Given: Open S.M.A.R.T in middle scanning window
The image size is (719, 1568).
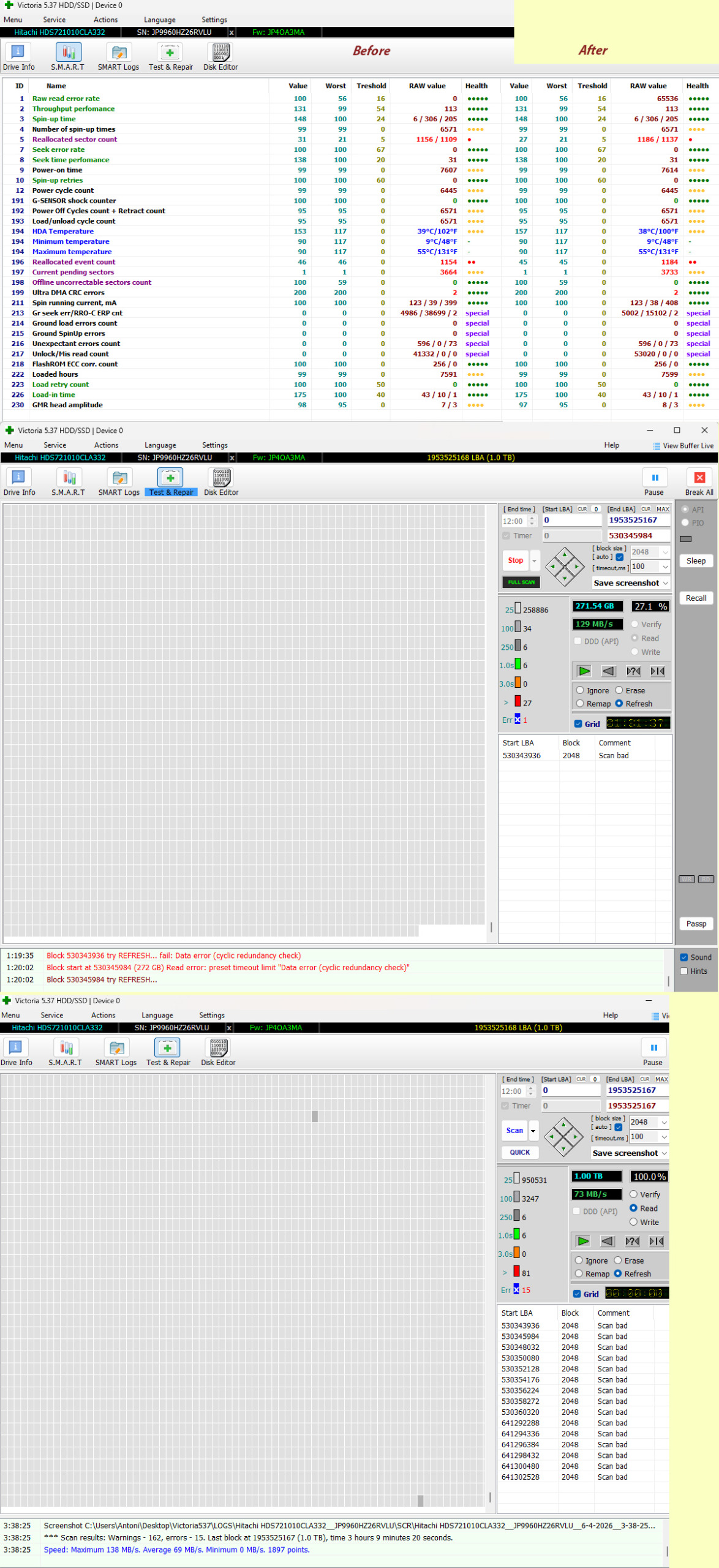Looking at the screenshot, I should point(69,482).
